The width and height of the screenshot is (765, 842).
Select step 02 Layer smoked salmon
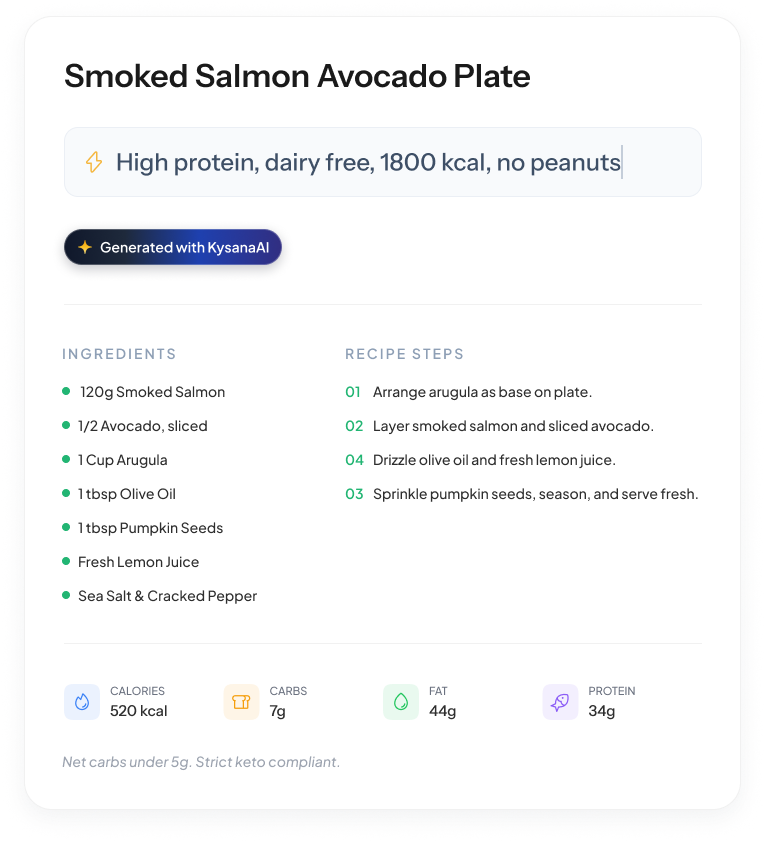(x=512, y=426)
